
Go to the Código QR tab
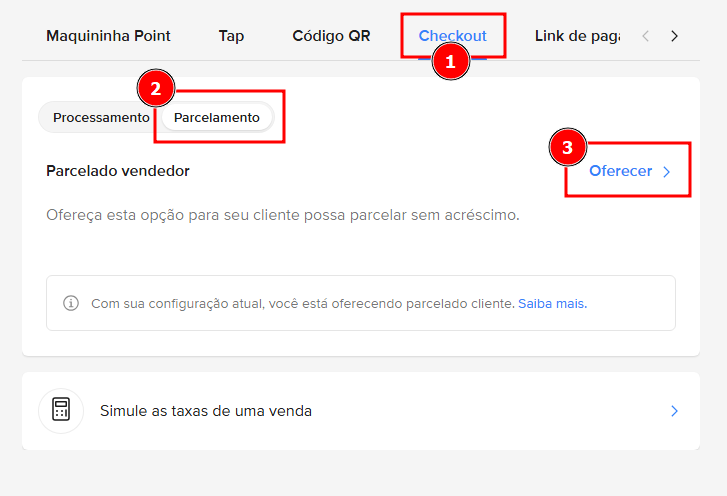click(x=331, y=36)
